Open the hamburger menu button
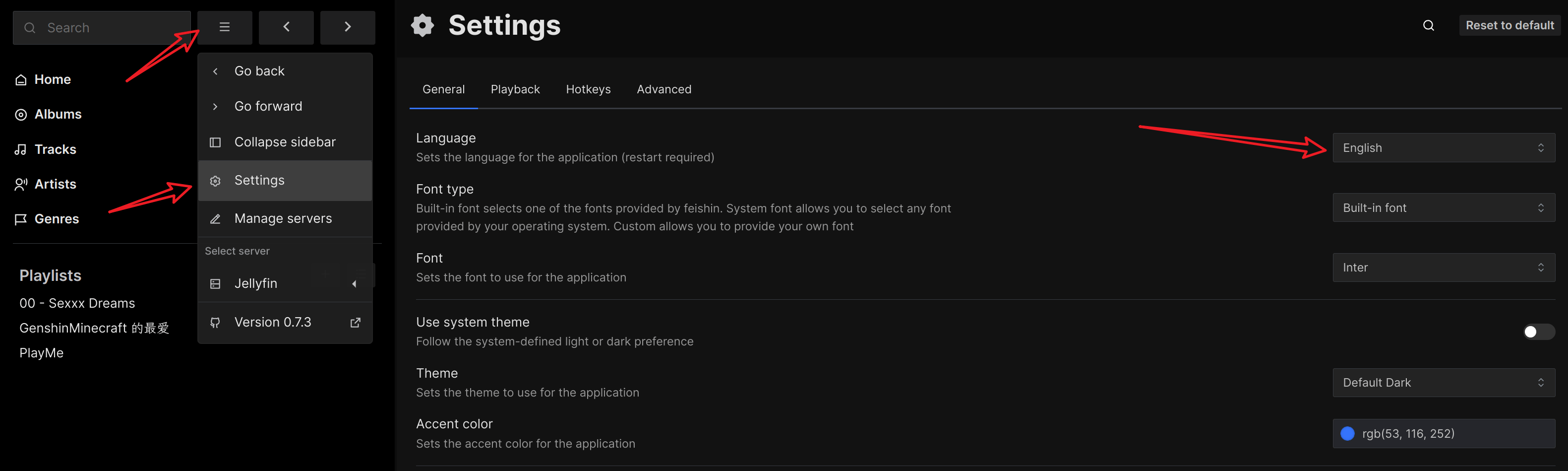The width and height of the screenshot is (1568, 471). (225, 27)
